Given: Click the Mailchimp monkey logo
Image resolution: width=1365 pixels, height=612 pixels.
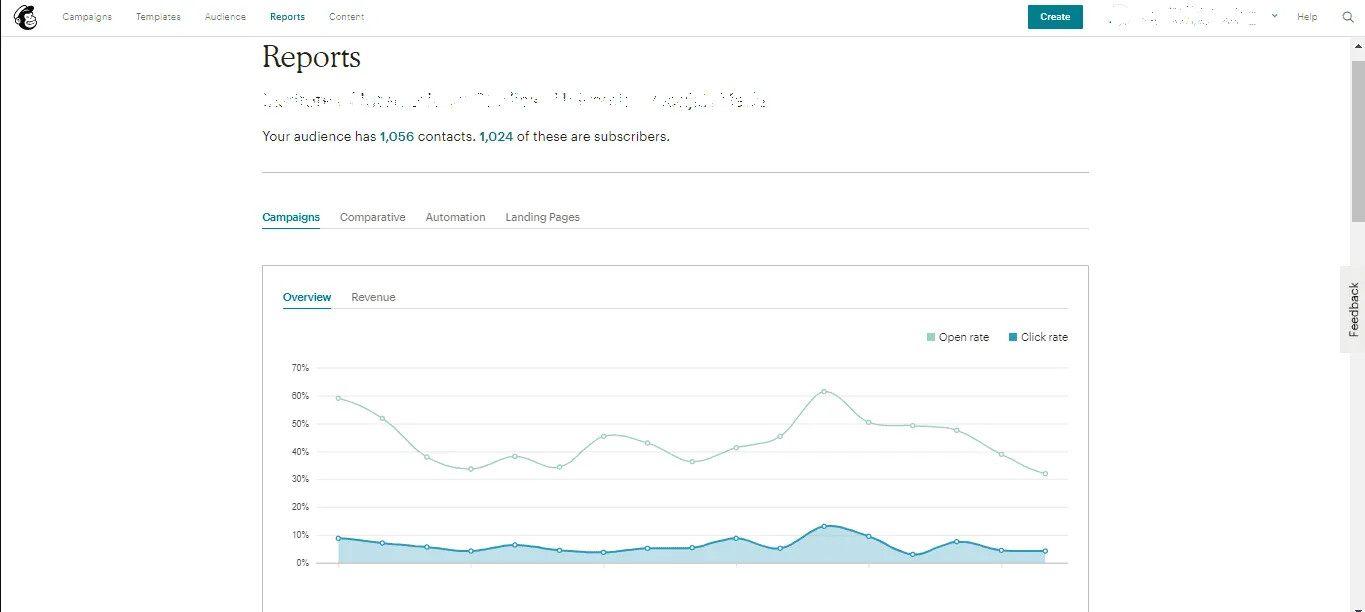Looking at the screenshot, I should [25, 17].
